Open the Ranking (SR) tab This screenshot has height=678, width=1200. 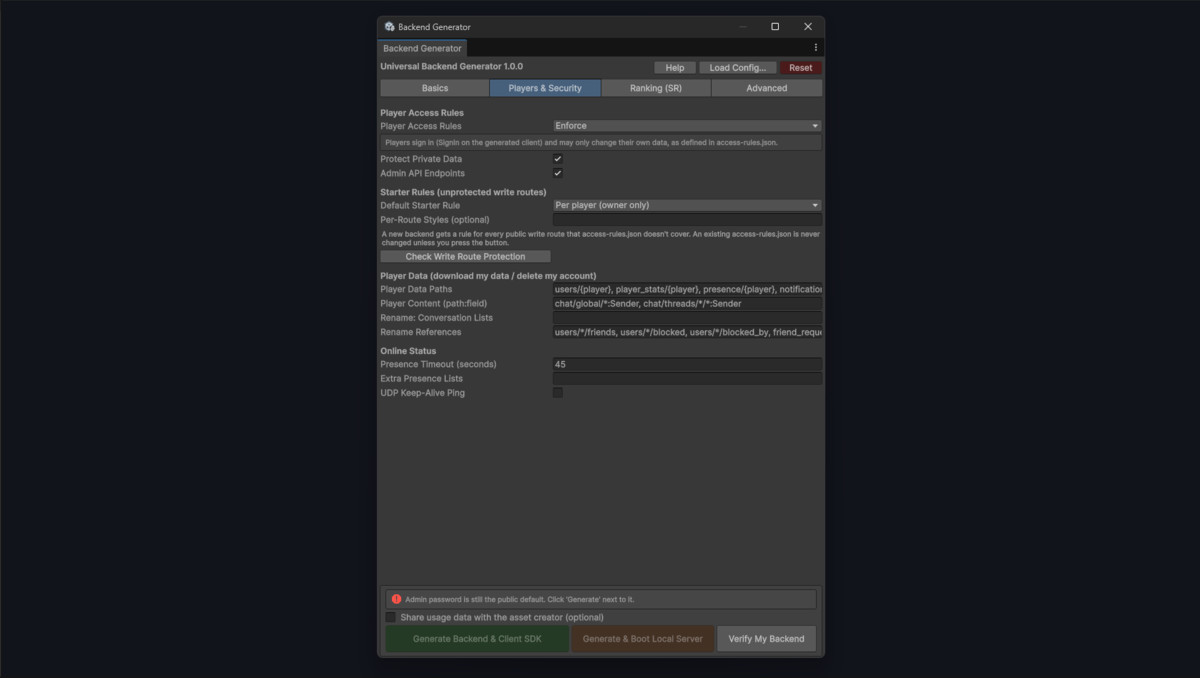pyautogui.click(x=656, y=88)
